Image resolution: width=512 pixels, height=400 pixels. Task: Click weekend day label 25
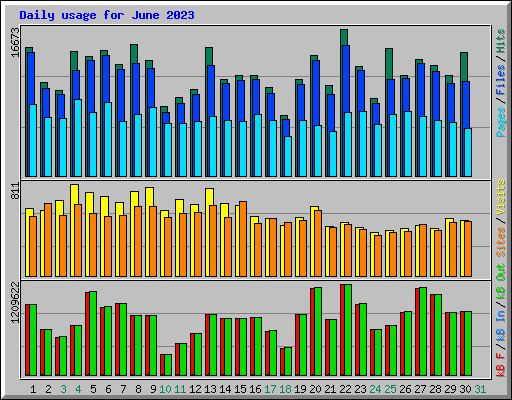(390, 389)
